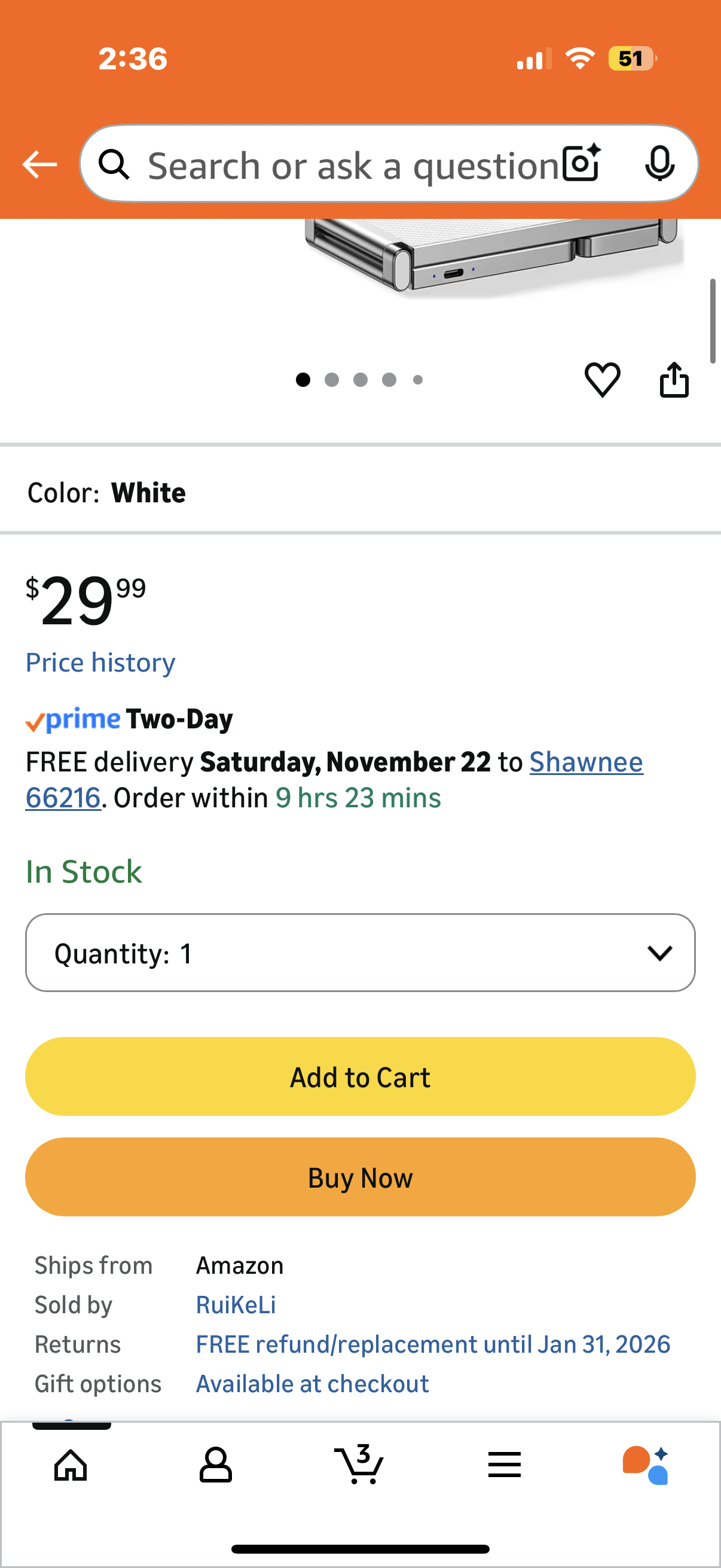Add item to wish list heart
Image resolution: width=721 pixels, height=1568 pixels.
click(x=602, y=380)
